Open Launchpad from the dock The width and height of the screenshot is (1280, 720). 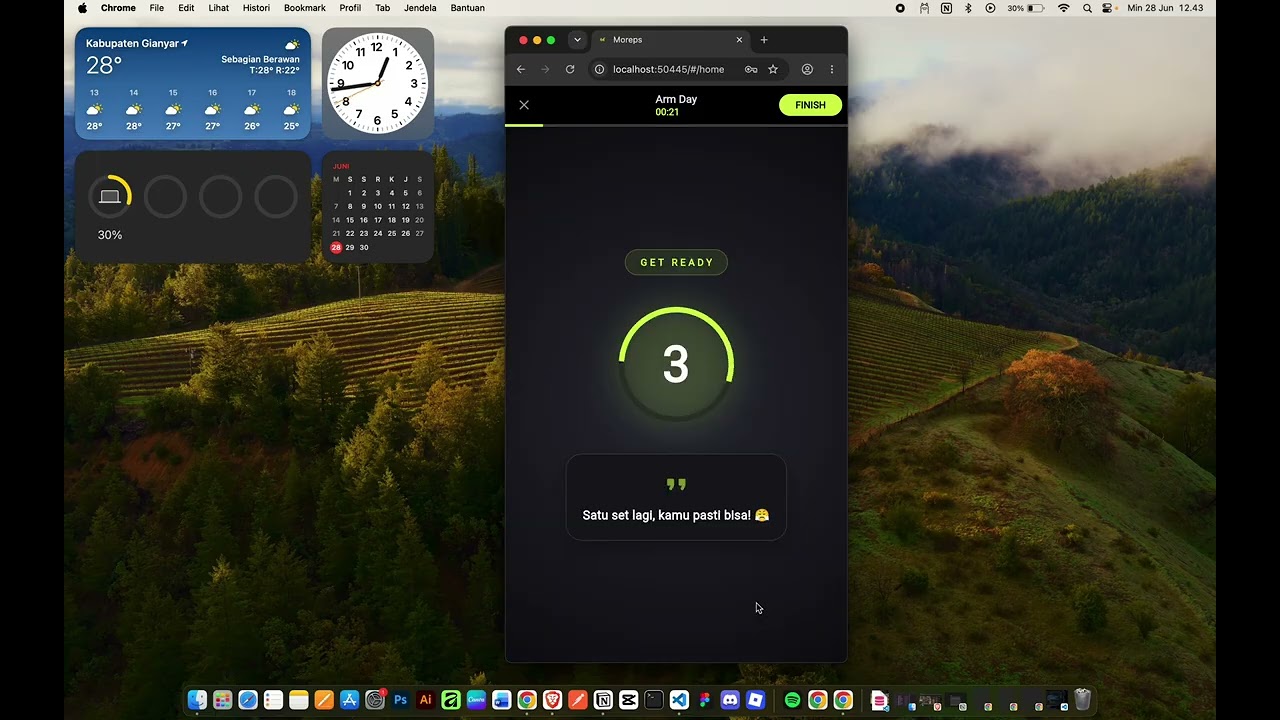pyautogui.click(x=222, y=700)
